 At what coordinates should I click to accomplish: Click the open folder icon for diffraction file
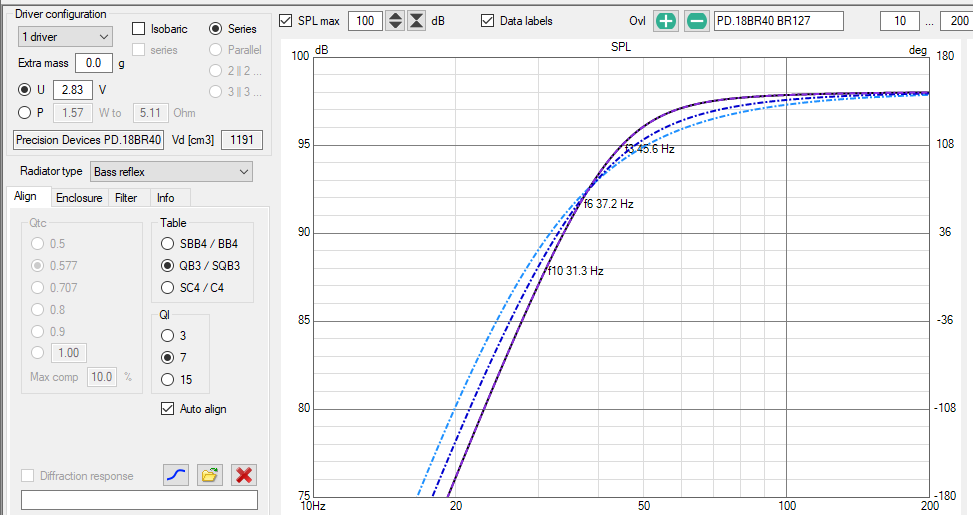(x=210, y=475)
